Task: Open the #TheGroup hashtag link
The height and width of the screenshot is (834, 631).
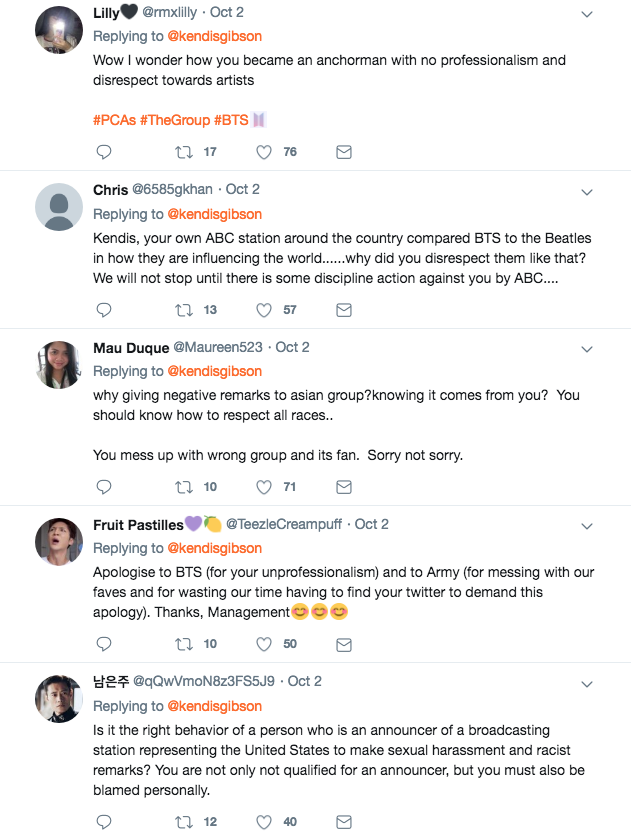Action: (174, 120)
